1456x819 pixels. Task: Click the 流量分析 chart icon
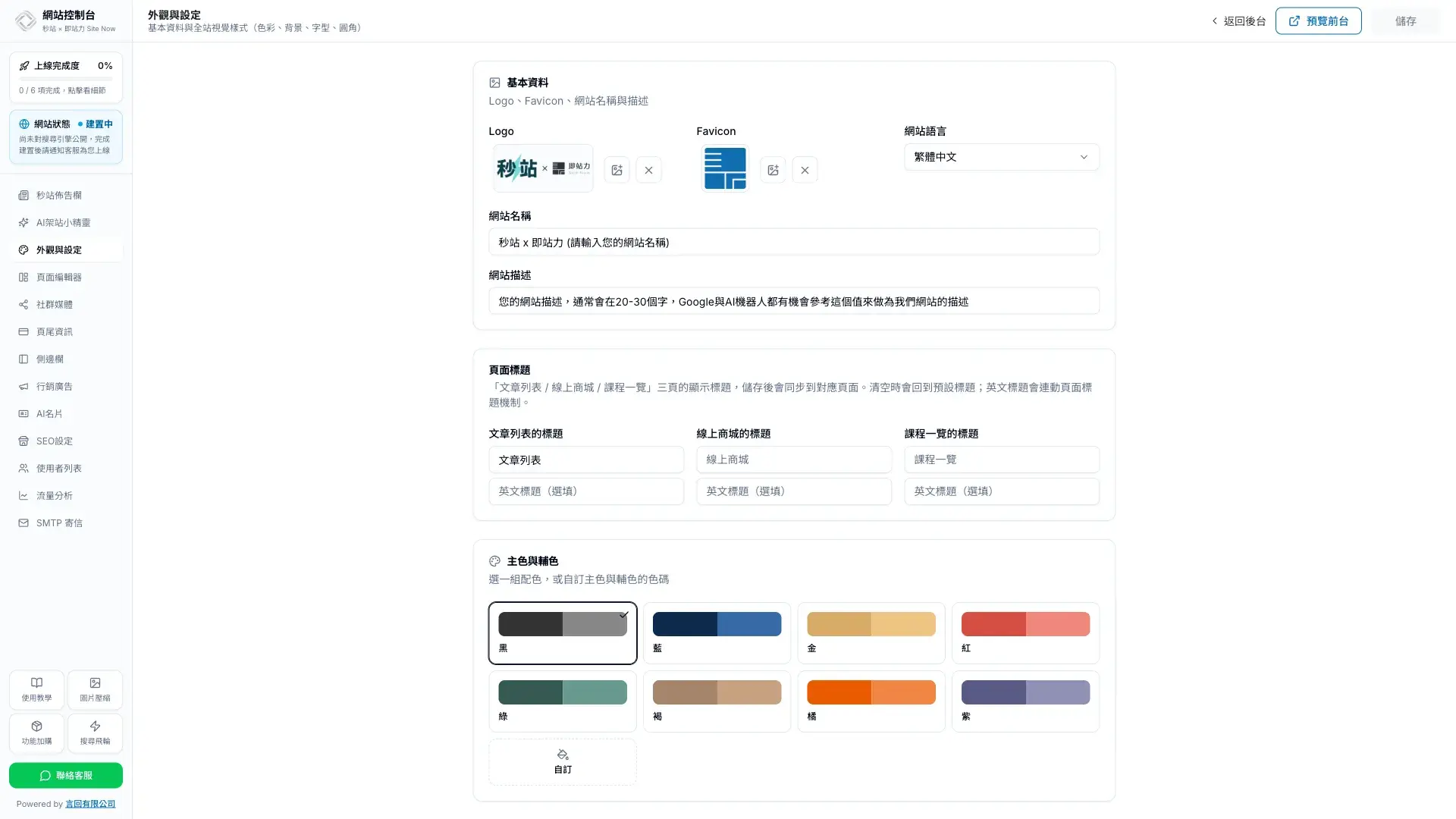(24, 496)
